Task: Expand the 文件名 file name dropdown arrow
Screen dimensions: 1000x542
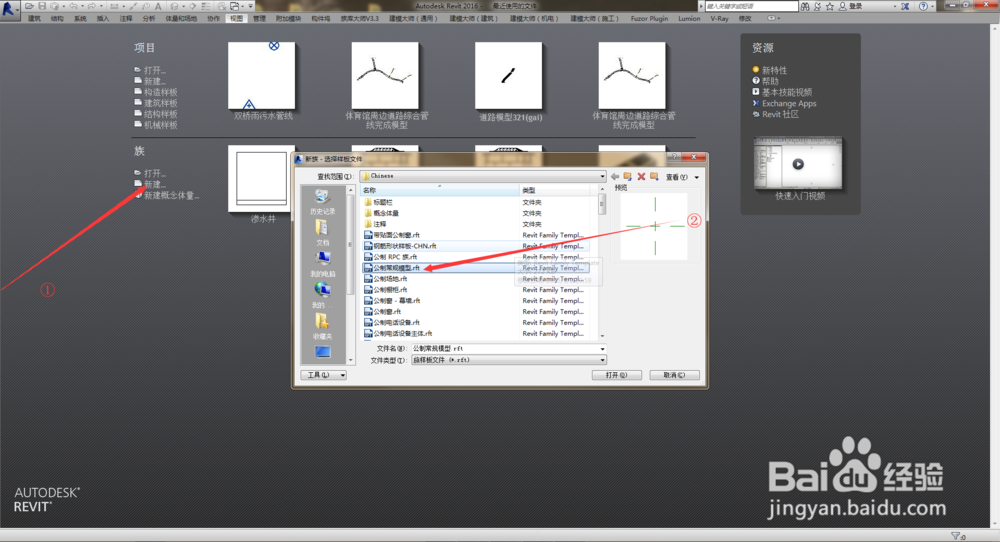Action: [602, 349]
